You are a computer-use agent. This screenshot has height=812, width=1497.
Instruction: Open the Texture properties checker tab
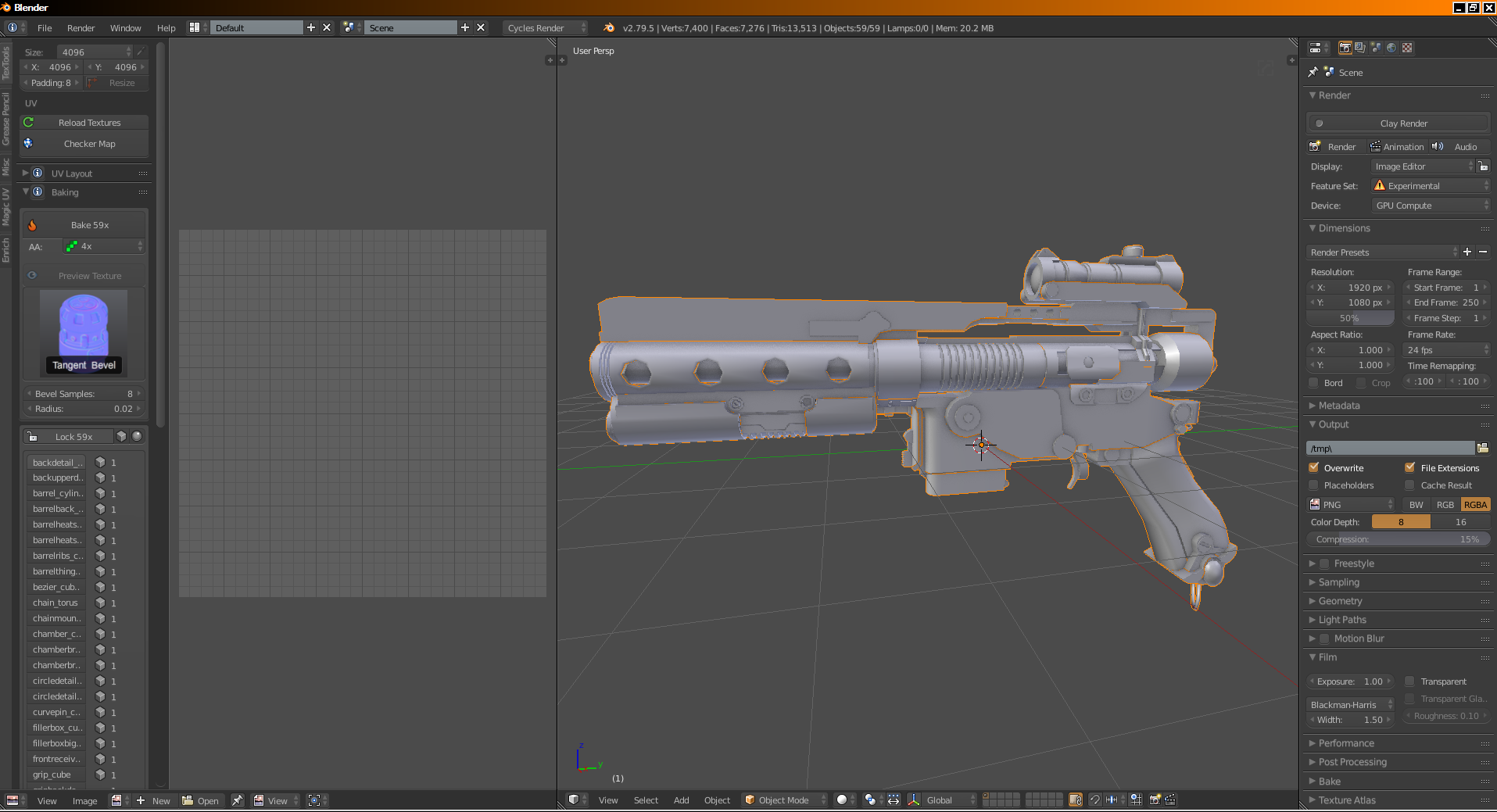(1407, 48)
